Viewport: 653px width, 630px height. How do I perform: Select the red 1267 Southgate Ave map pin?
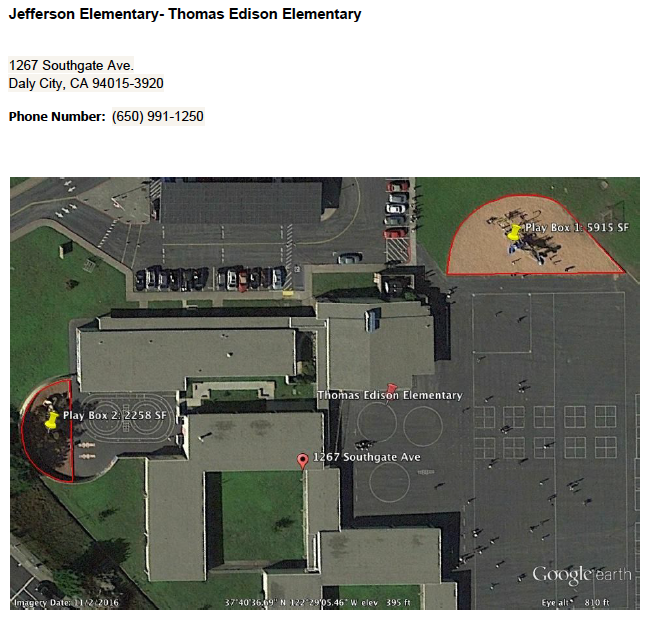pyautogui.click(x=303, y=460)
